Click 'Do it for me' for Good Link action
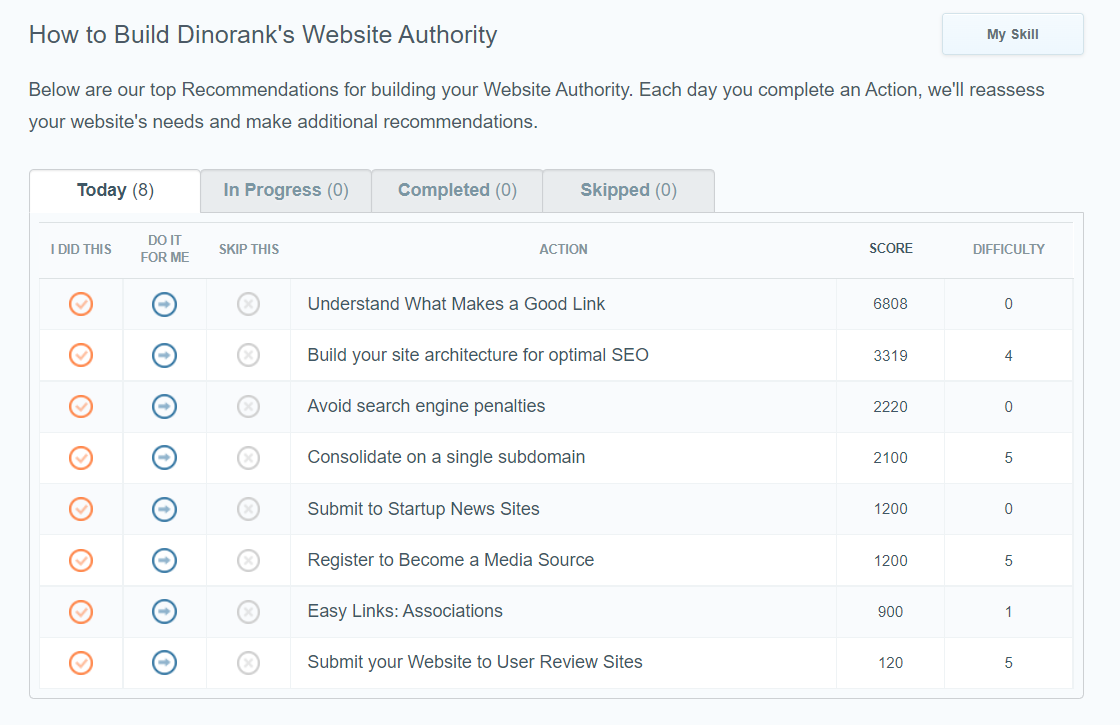1120x725 pixels. (x=164, y=304)
